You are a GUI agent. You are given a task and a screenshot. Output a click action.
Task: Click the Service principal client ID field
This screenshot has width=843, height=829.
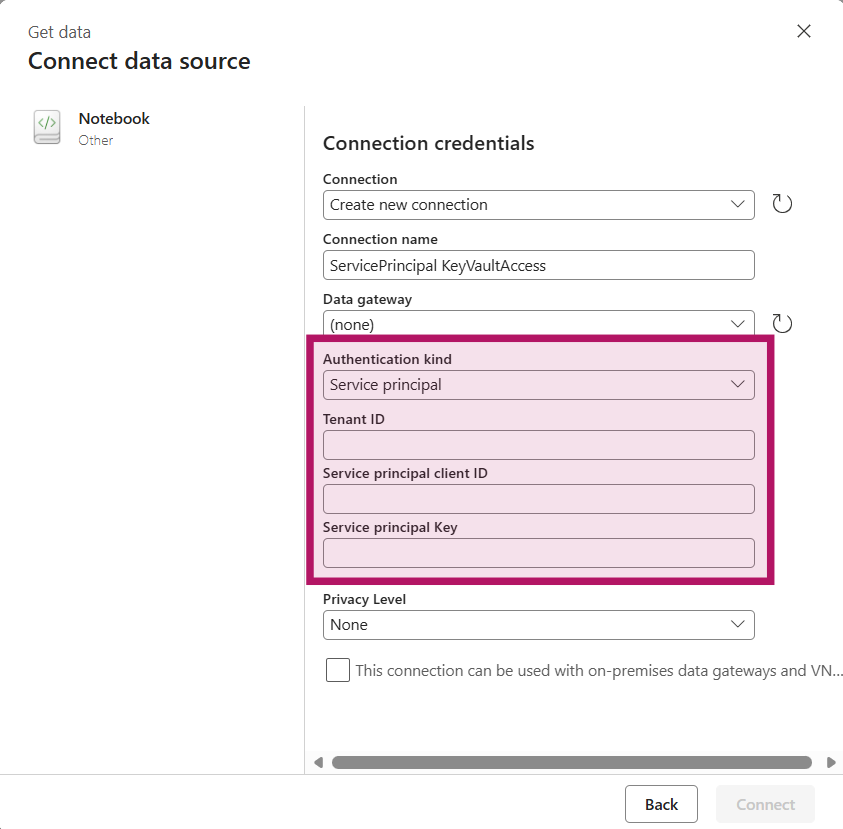[x=538, y=499]
